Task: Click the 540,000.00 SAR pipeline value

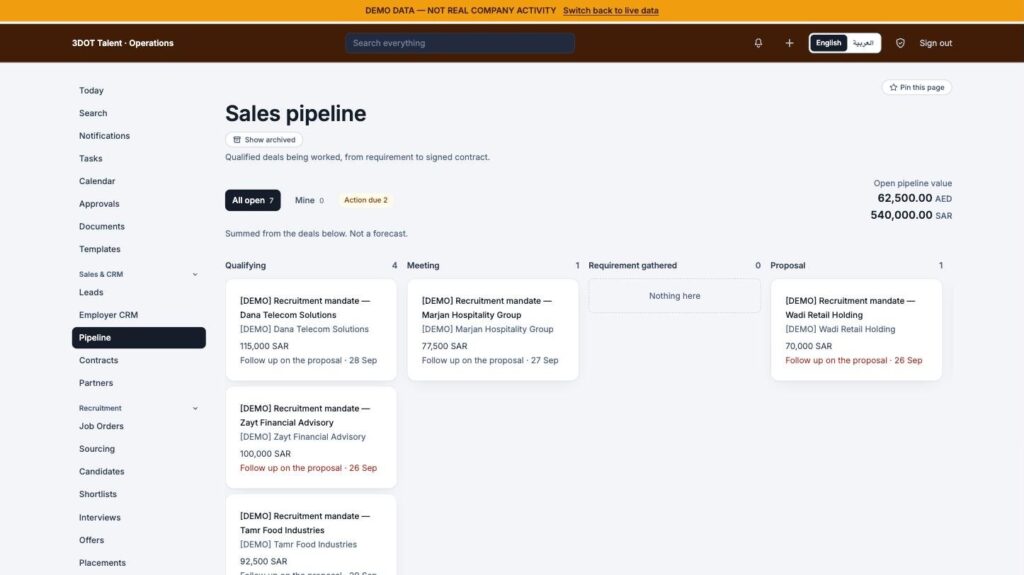Action: click(911, 215)
